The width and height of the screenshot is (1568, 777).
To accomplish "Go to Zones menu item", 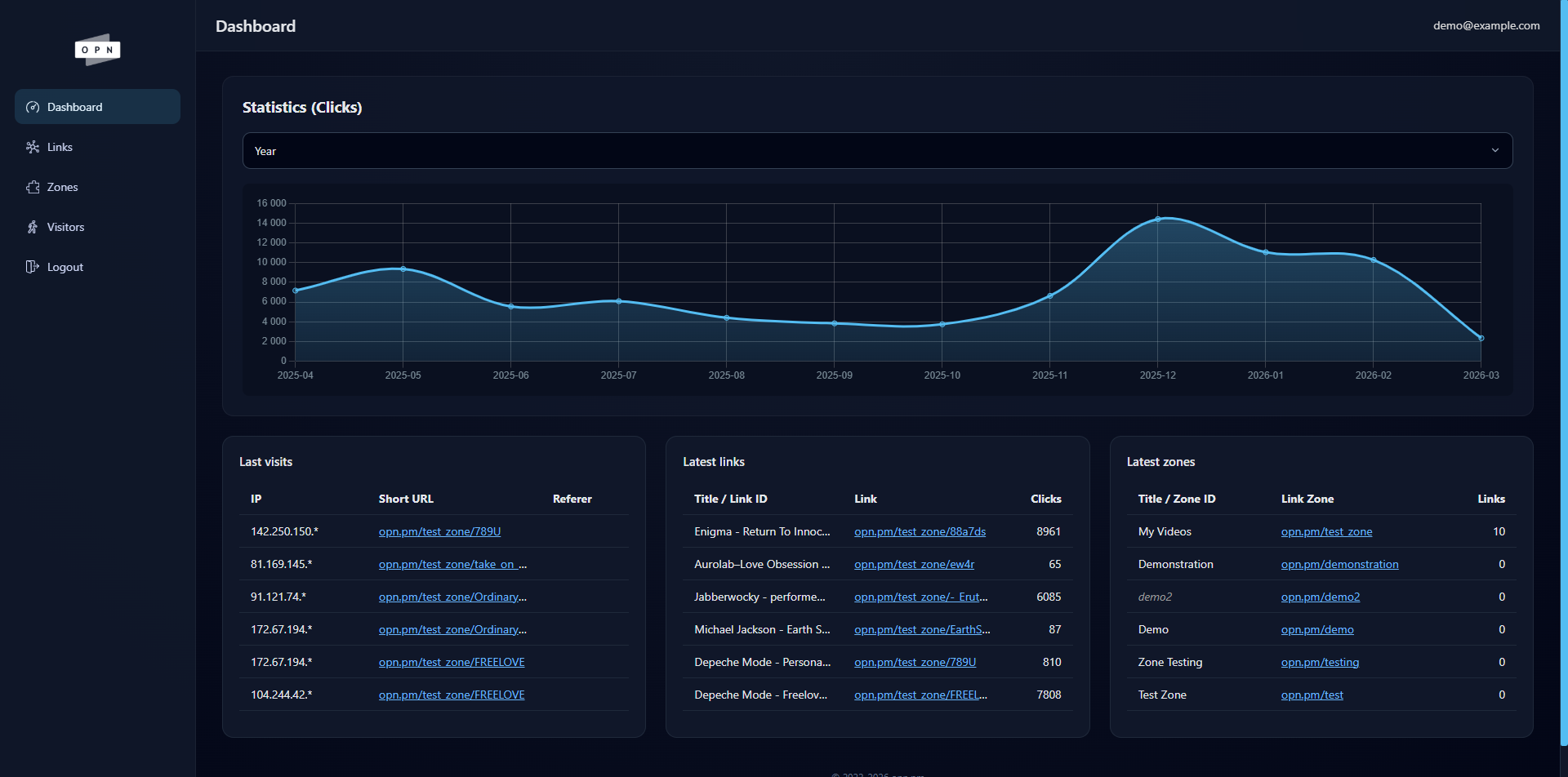I will [x=62, y=187].
